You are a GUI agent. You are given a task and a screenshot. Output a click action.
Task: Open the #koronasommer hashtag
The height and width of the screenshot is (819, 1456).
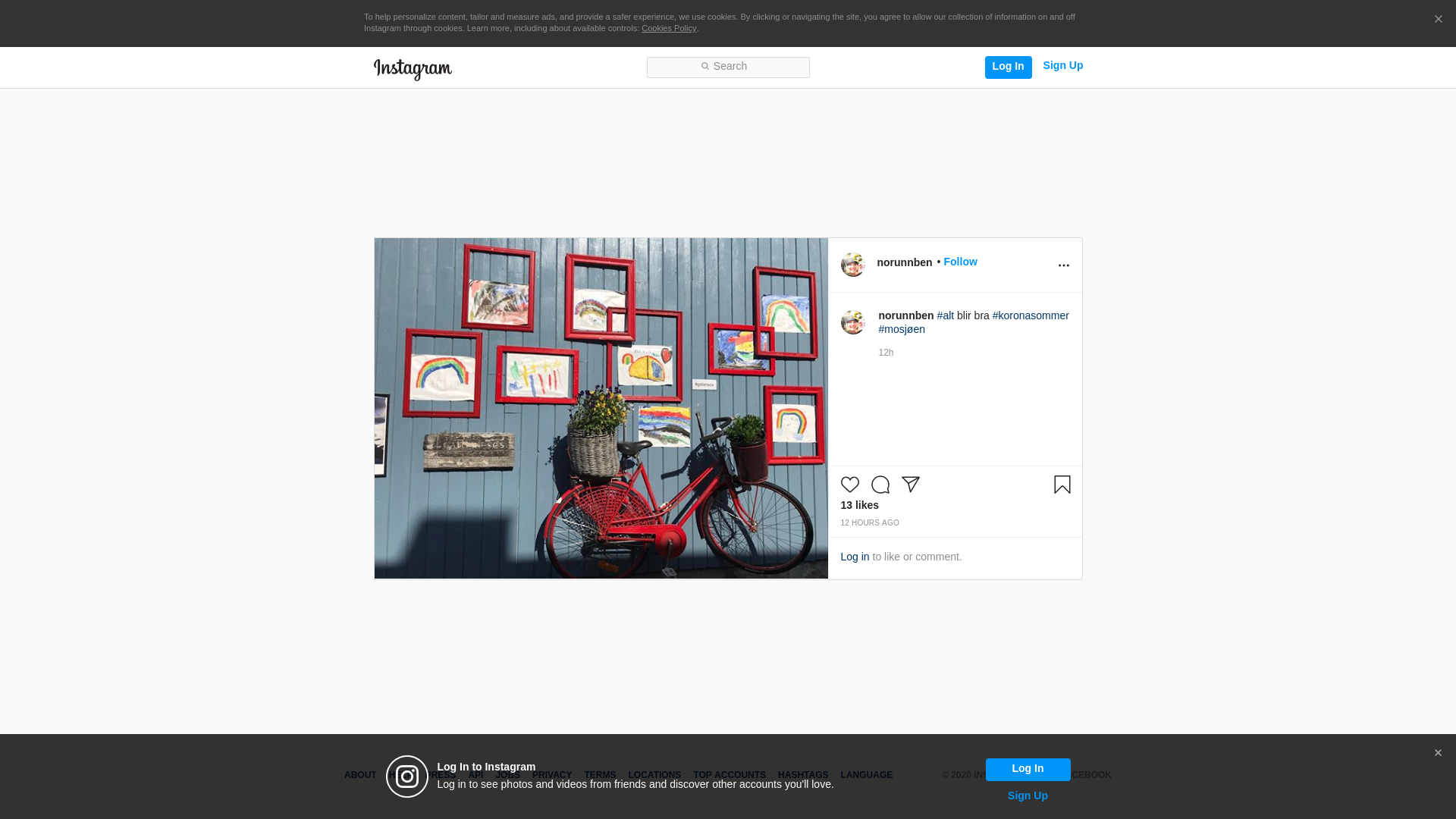point(1030,315)
